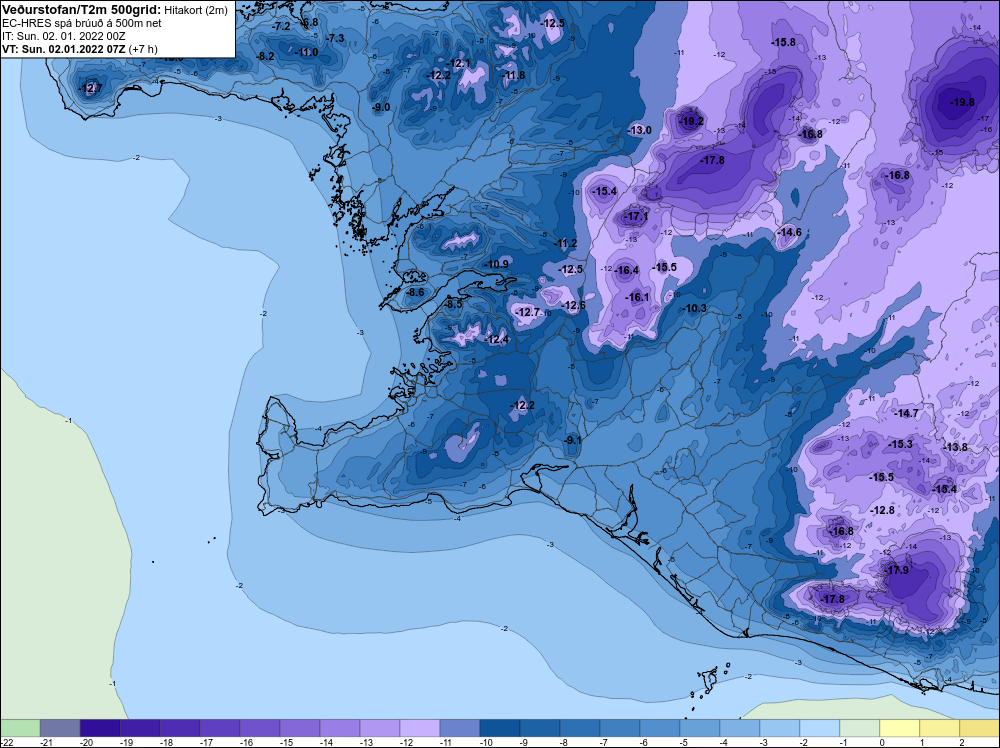Select the -9.1 temperature value
This screenshot has height=748, width=1000.
click(572, 440)
